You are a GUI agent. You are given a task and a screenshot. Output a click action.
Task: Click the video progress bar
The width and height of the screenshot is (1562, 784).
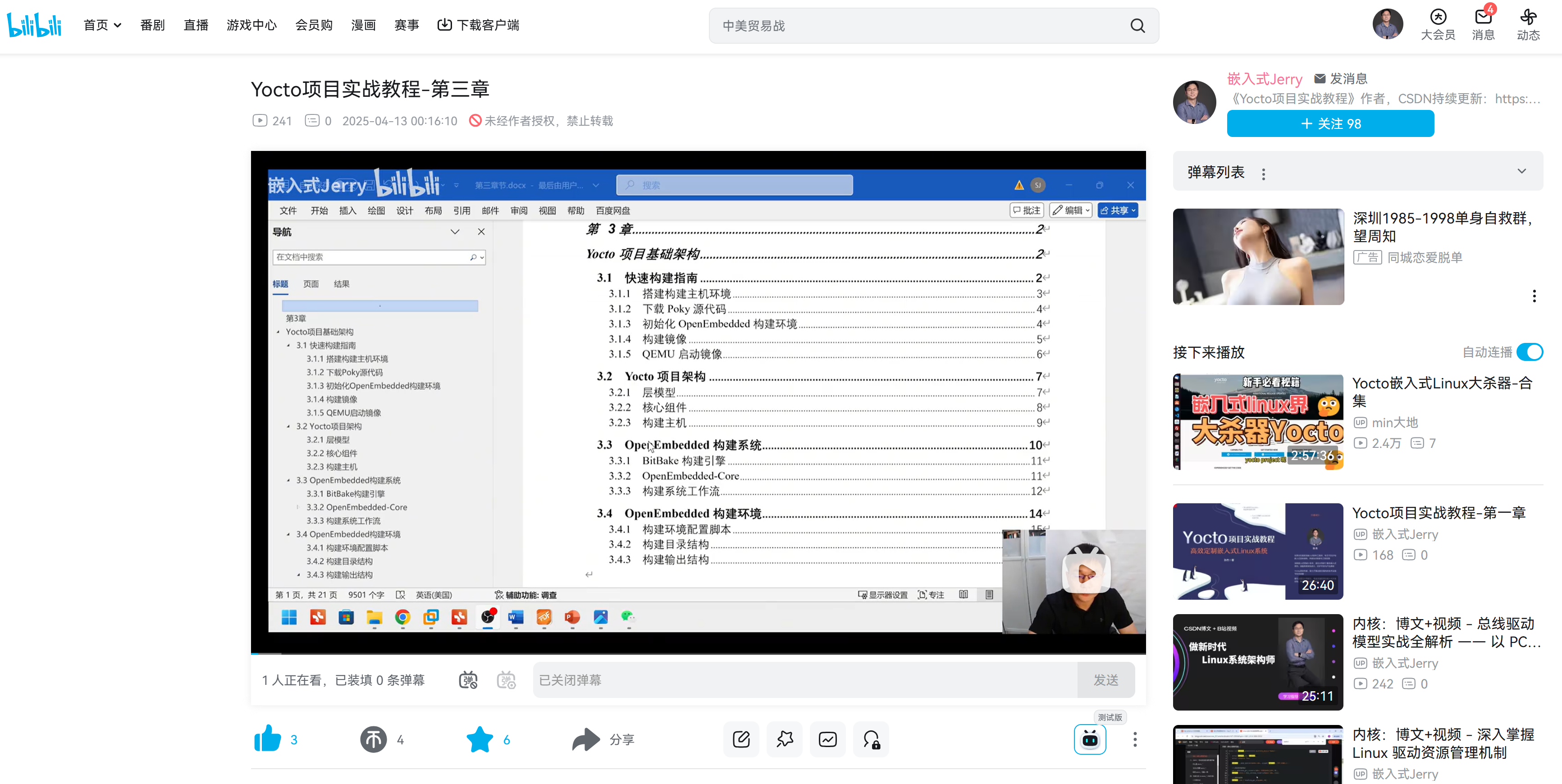[x=697, y=654]
